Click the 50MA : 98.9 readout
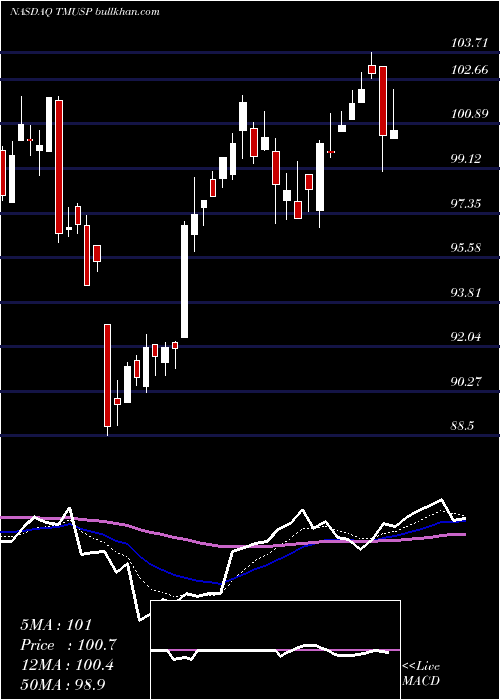Image resolution: width=500 pixels, height=700 pixels. coord(63,685)
